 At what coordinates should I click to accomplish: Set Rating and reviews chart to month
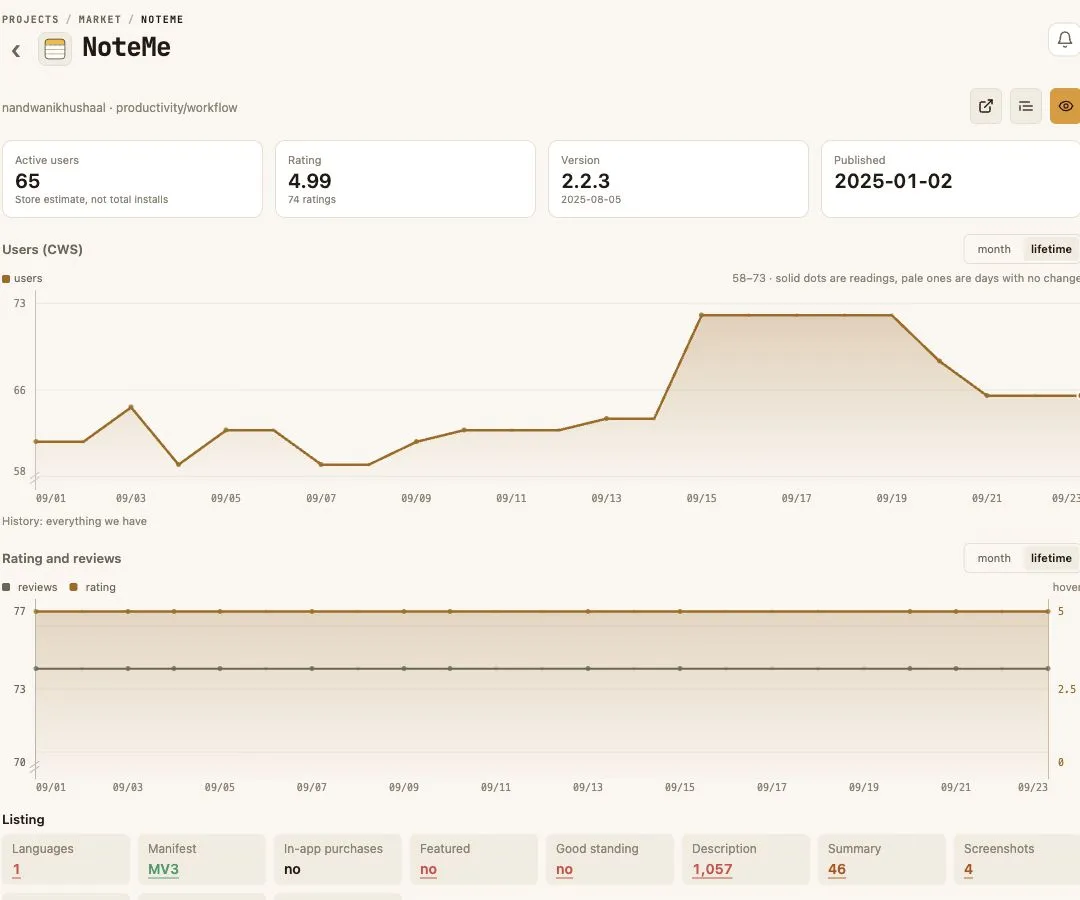click(994, 558)
